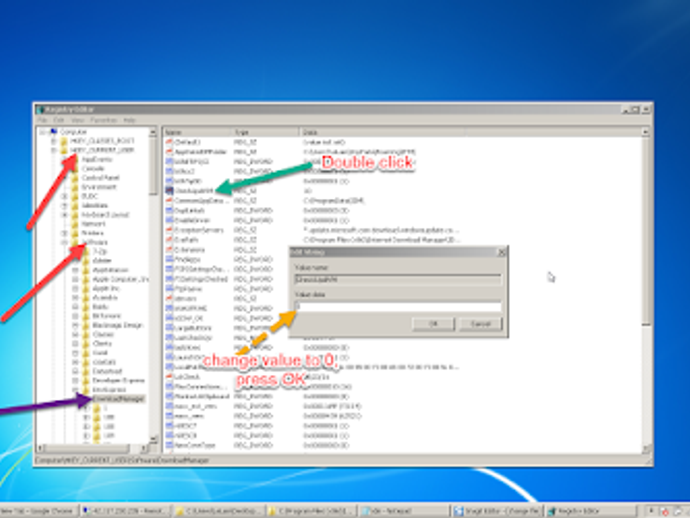
Task: Select the HKEY_CLASSES_ROOT folder icon
Action: click(64, 141)
